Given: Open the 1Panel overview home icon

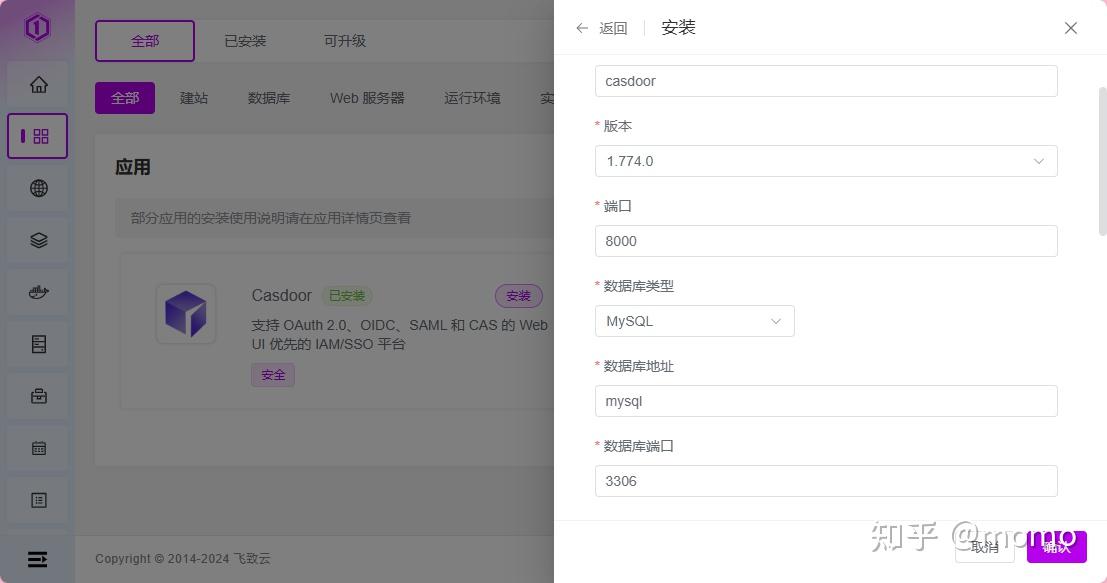Looking at the screenshot, I should (37, 84).
